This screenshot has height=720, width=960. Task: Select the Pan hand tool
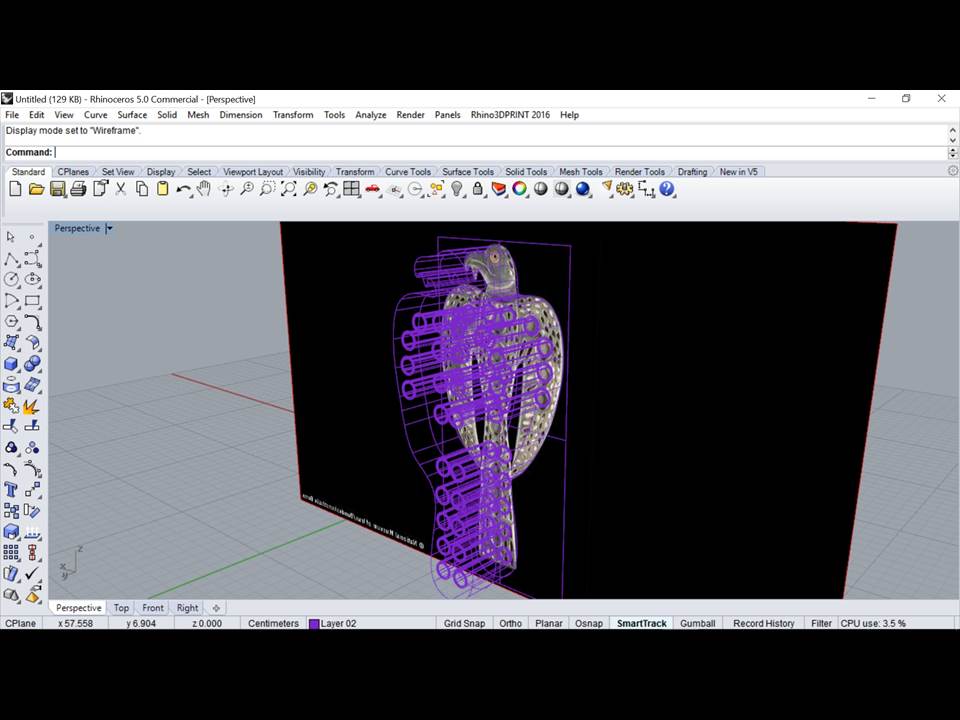pos(205,189)
